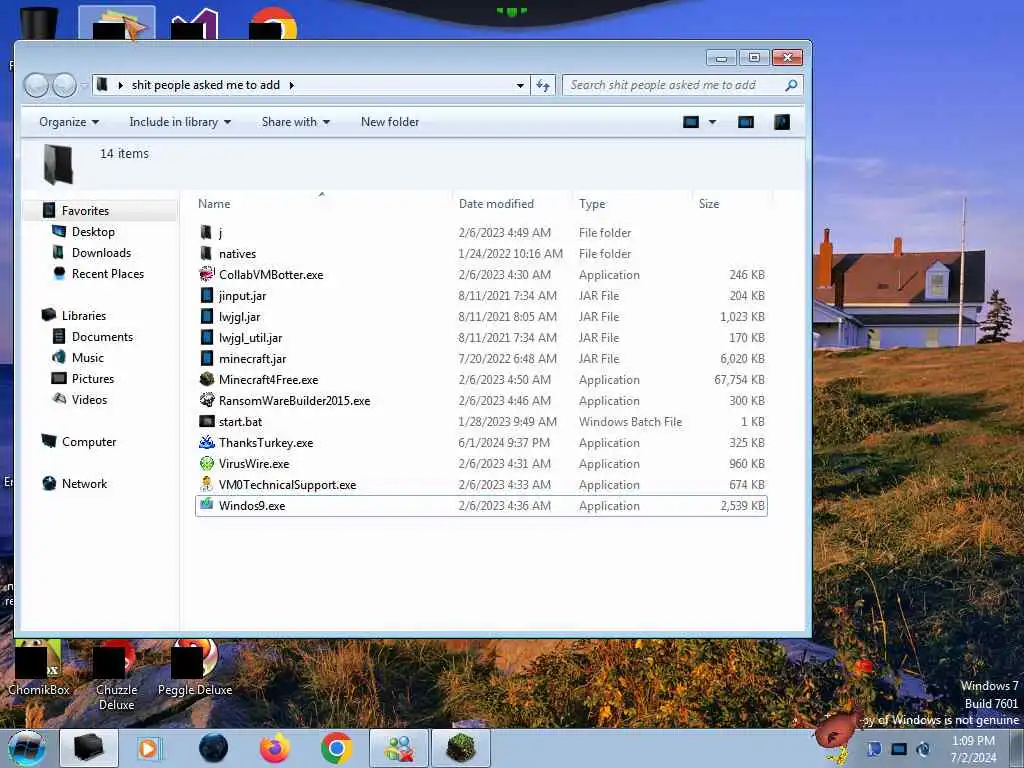This screenshot has width=1024, height=768.
Task: Click the Change your view icon
Action: point(690,122)
